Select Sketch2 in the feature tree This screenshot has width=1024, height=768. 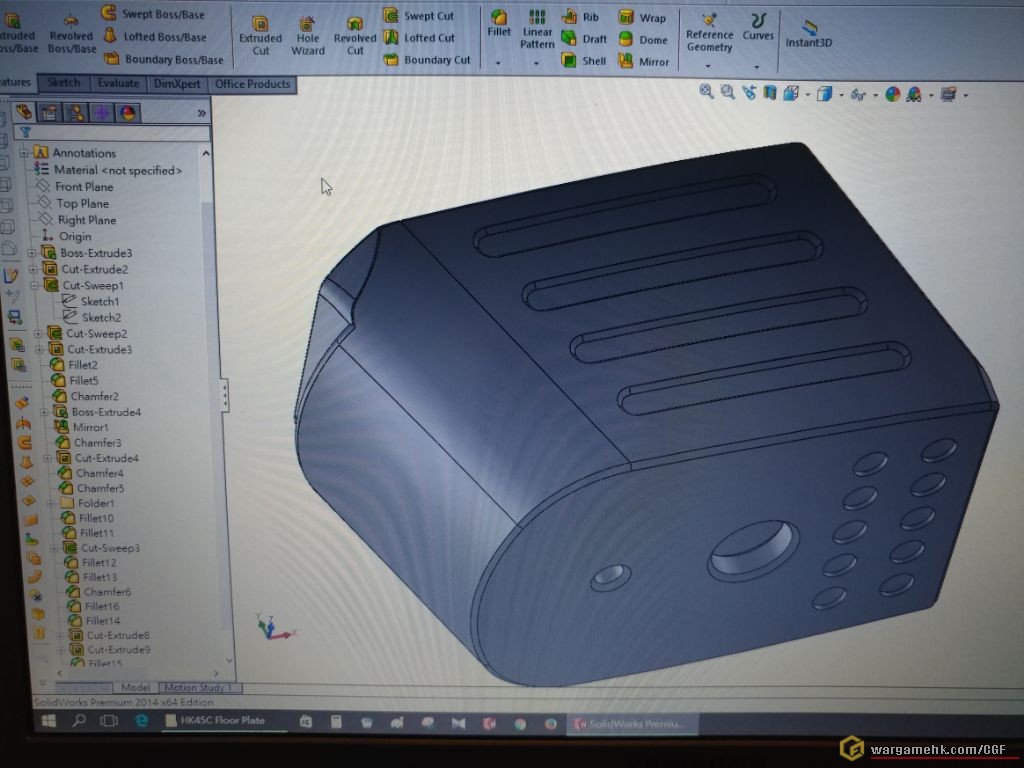click(100, 318)
